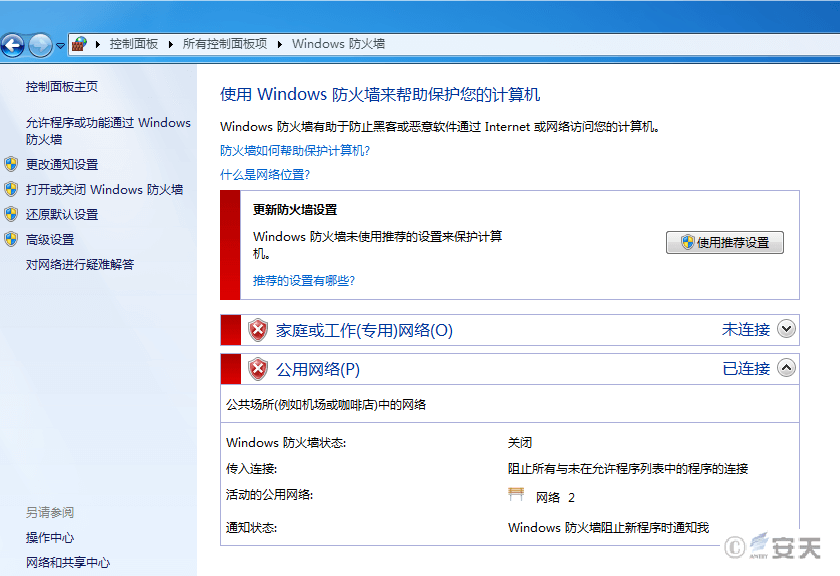The image size is (840, 576).
Task: Click 未连接 status text
Action: click(x=746, y=329)
